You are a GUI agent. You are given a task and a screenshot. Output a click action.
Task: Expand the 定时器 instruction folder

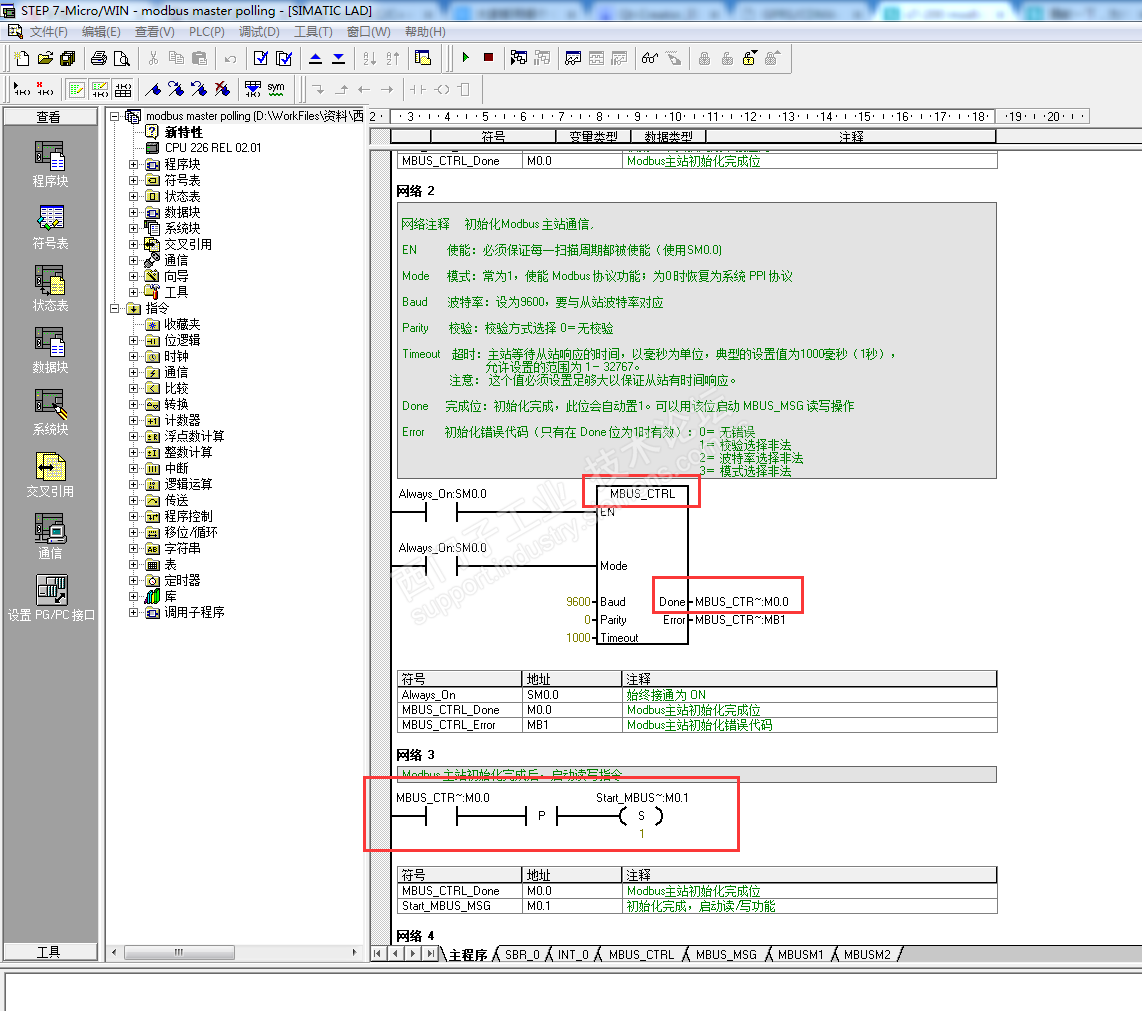(x=133, y=581)
